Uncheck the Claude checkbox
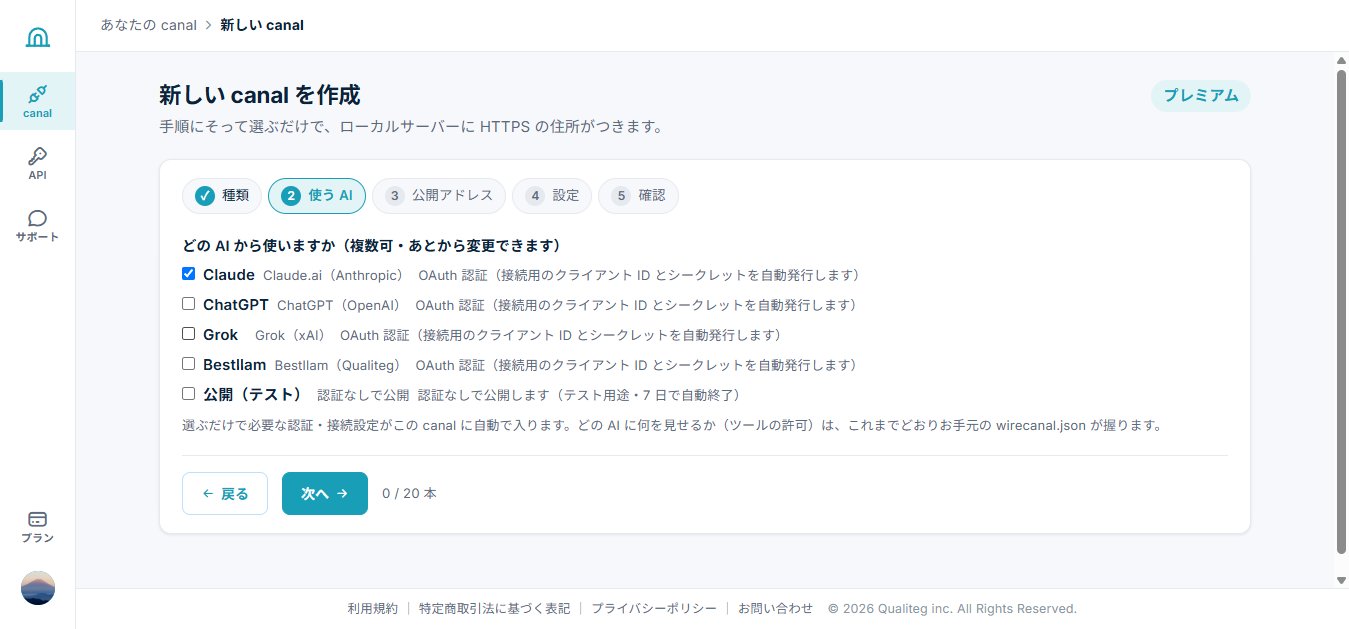This screenshot has height=629, width=1349. click(x=188, y=274)
